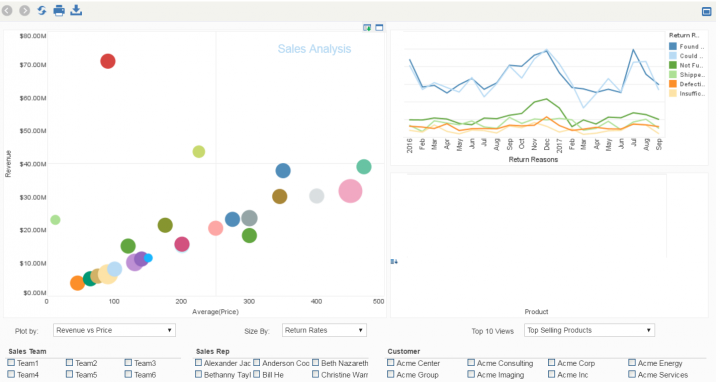Tick the Team6 checkbox
Screen dimensions: 720x382
[128, 374]
